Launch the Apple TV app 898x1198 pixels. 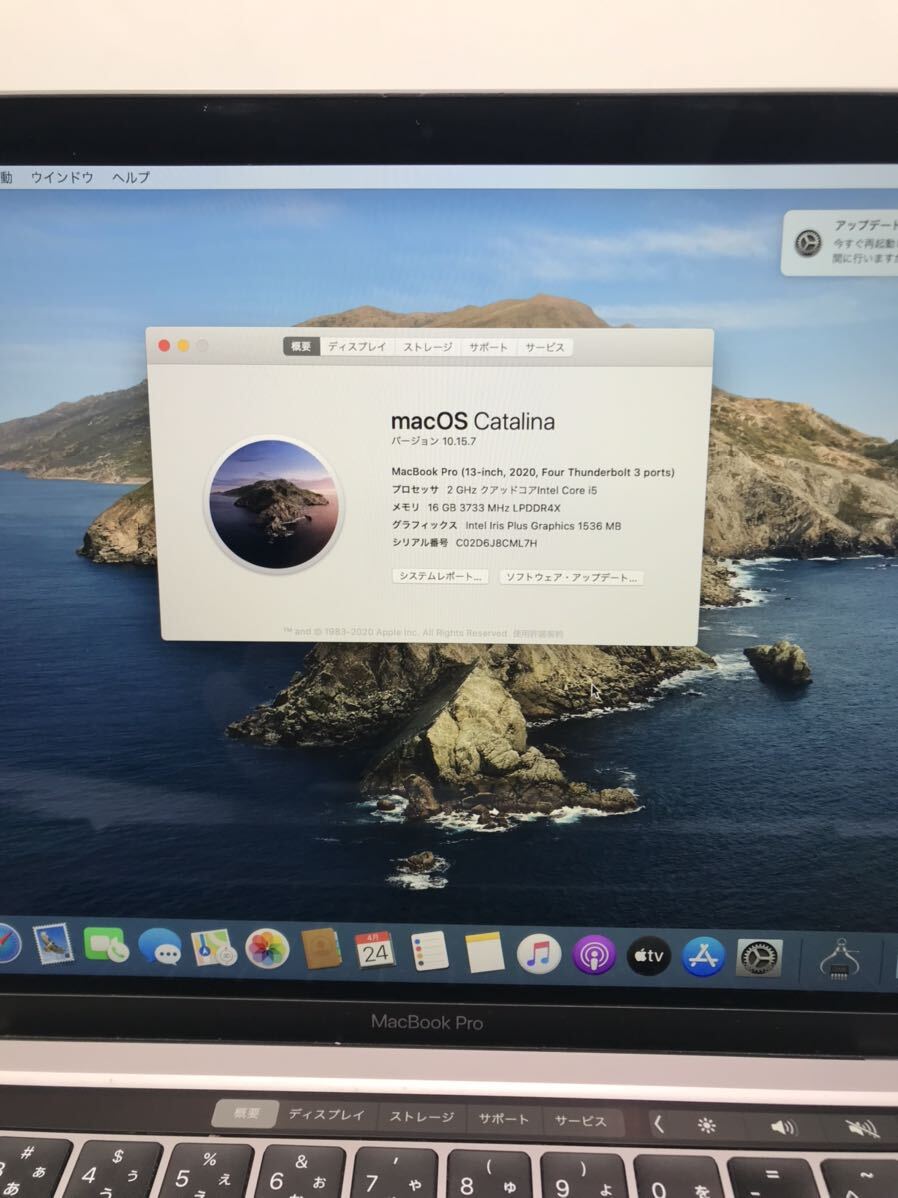[x=649, y=956]
